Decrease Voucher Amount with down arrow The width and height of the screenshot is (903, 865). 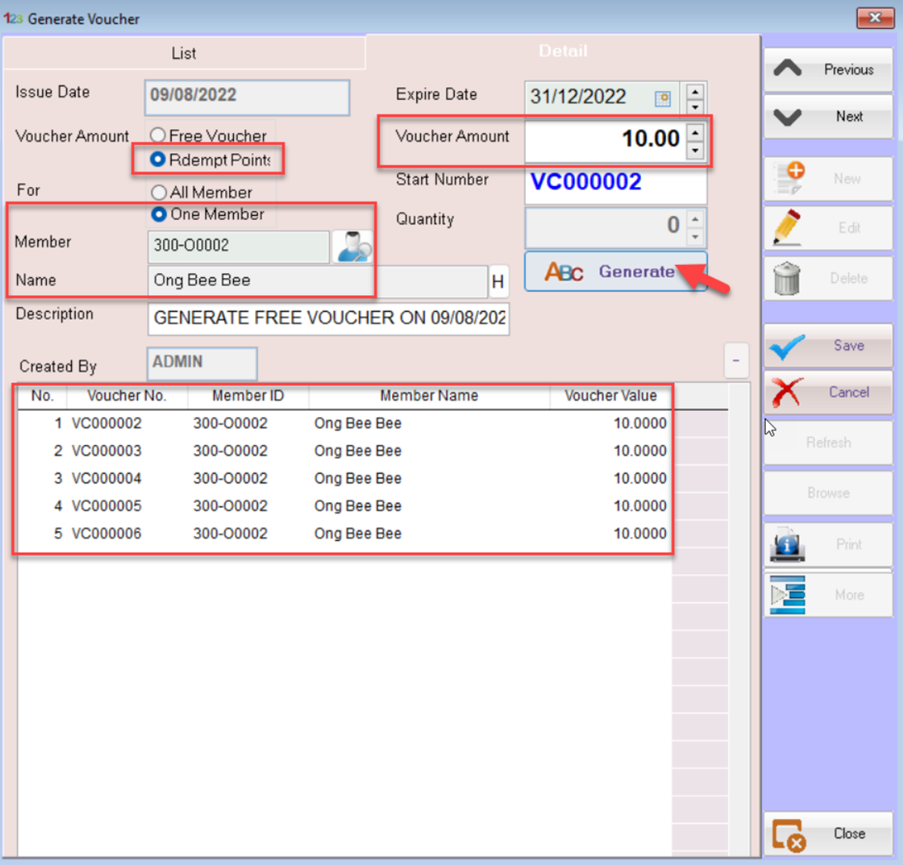(x=696, y=150)
